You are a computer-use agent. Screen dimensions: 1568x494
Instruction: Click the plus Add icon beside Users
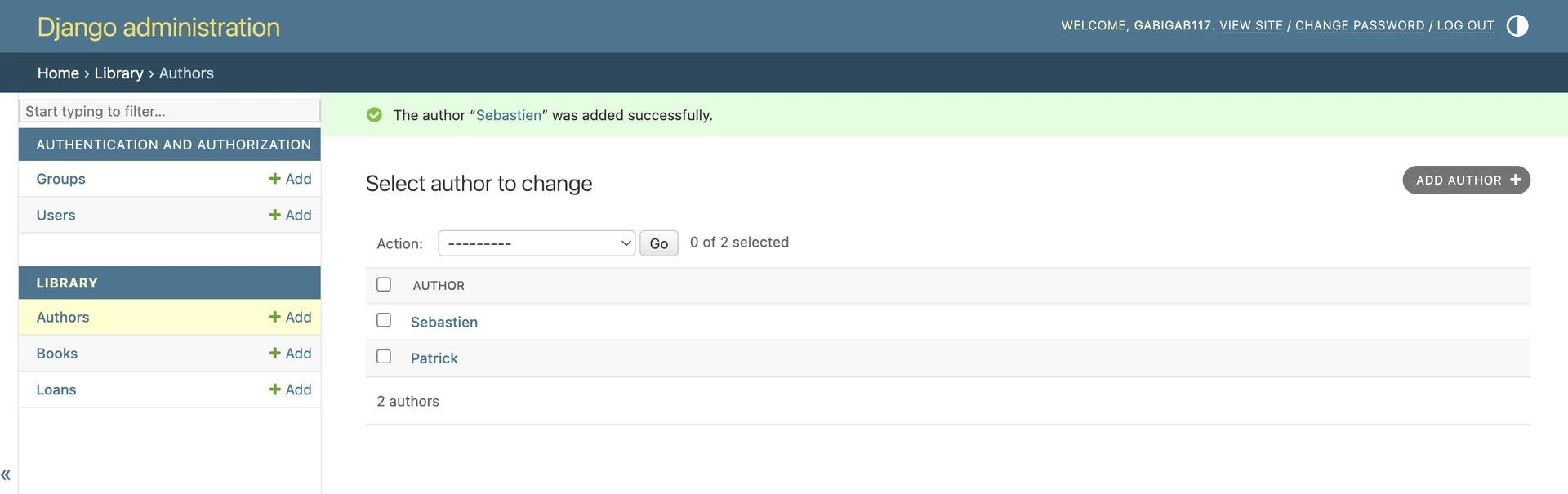[275, 215]
